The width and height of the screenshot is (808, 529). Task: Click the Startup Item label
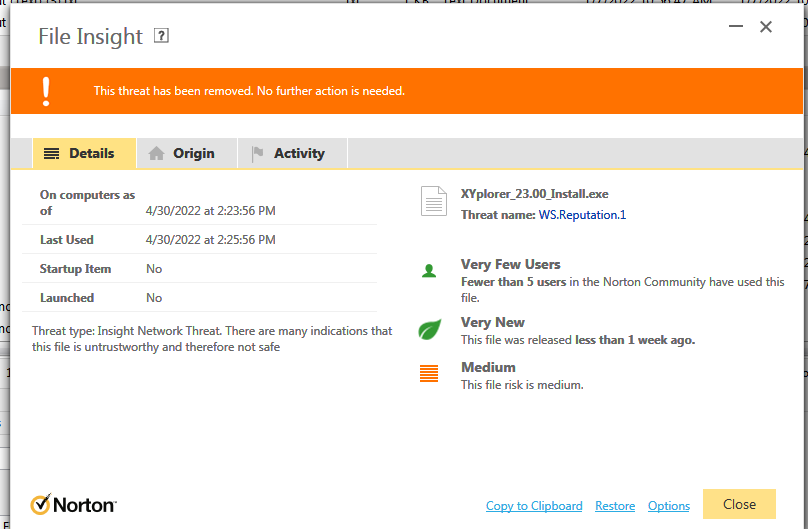click(75, 269)
